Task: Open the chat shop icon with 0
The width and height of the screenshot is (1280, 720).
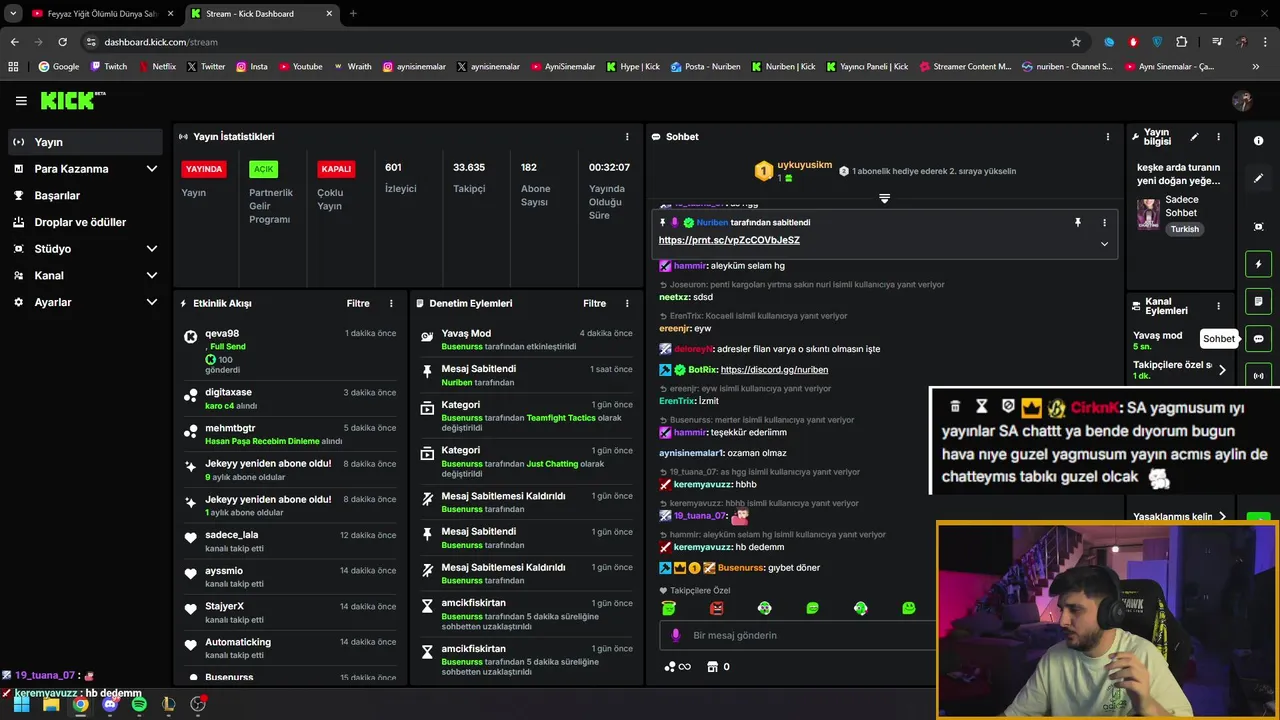Action: [x=718, y=667]
